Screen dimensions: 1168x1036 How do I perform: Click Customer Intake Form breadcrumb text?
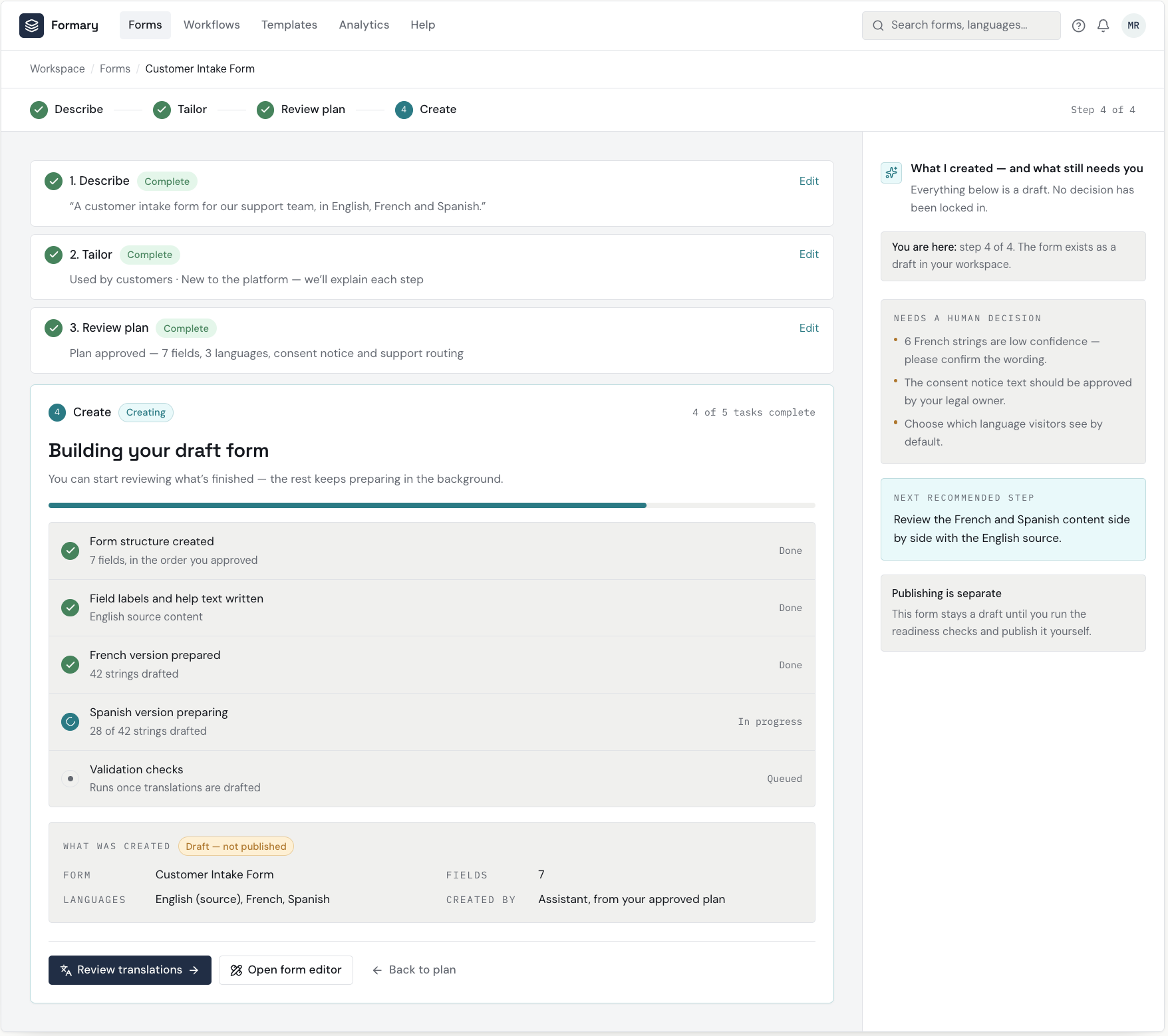click(x=200, y=69)
